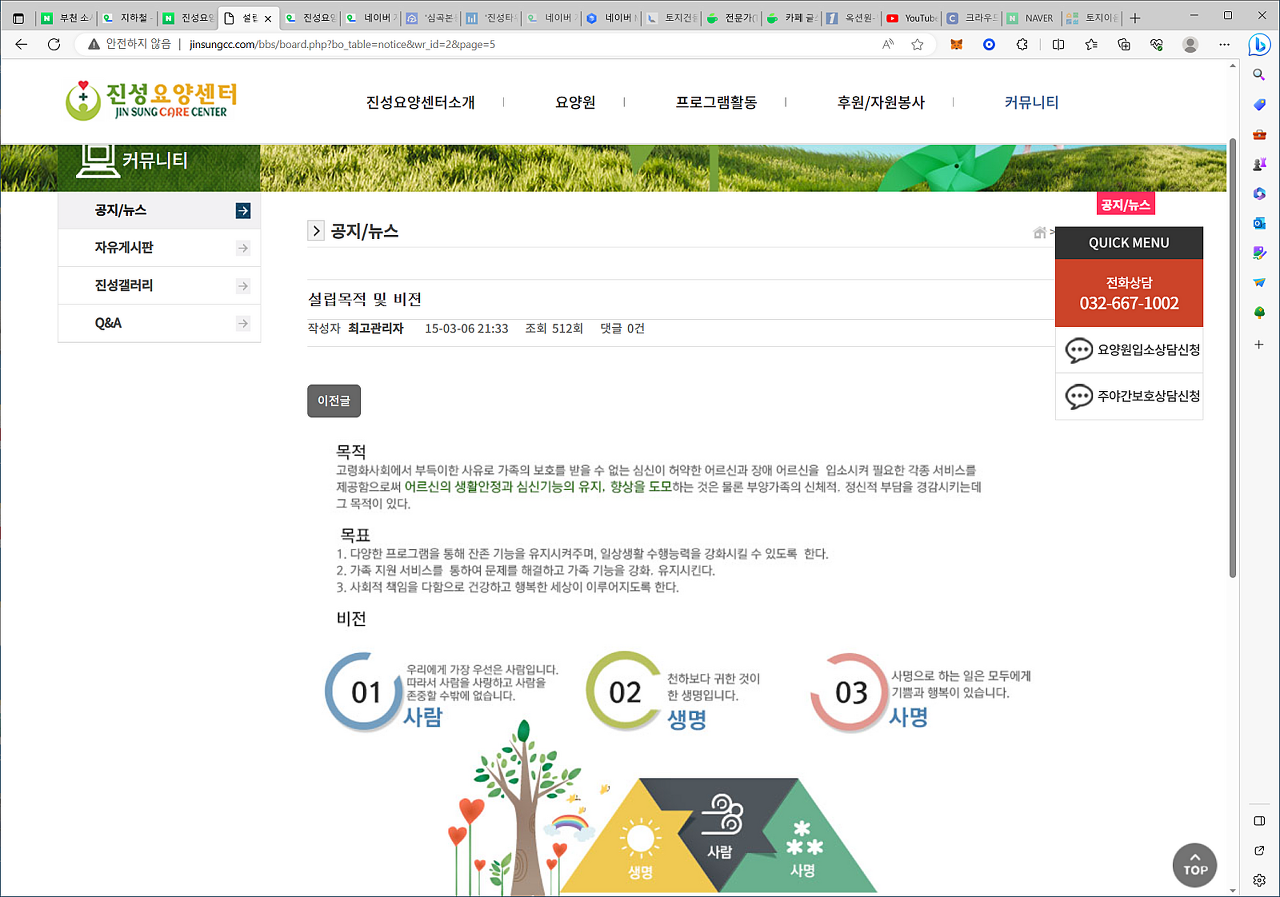This screenshot has height=897, width=1280.
Task: Open the 커뮤니티 menu
Action: 1031,102
